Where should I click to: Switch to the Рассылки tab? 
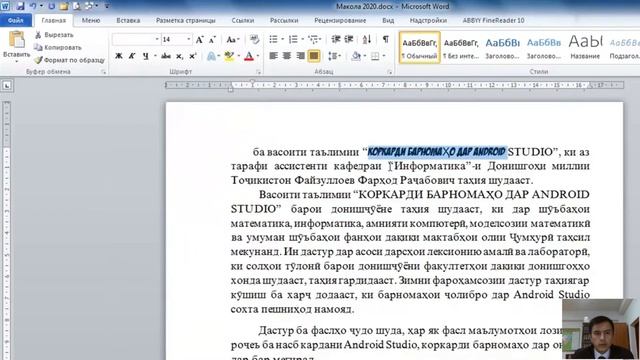click(284, 20)
